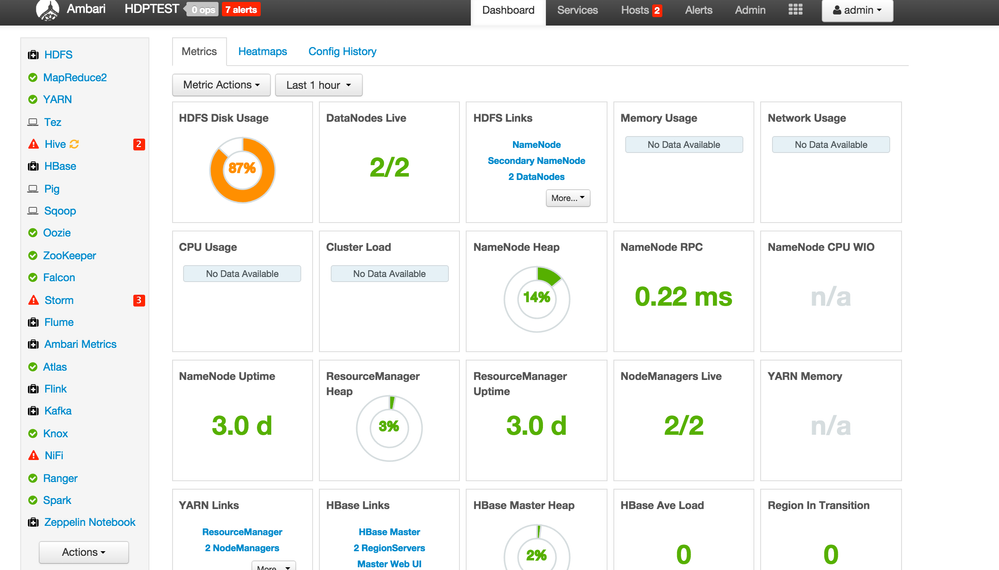Click the green check icon beside Oozie
Viewport: 999px width, 570px height.
32,233
